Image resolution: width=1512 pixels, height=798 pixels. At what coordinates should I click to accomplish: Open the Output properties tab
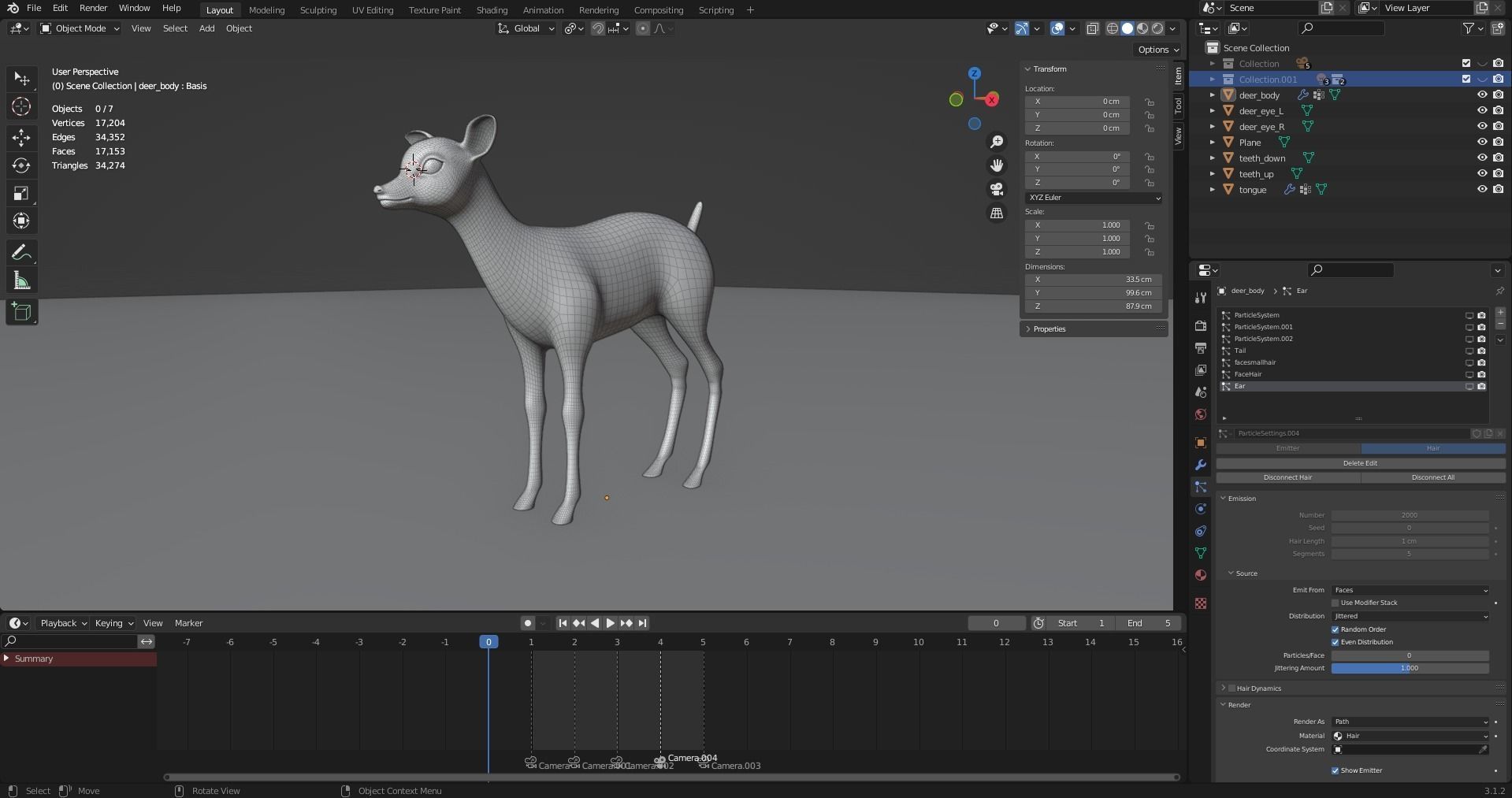pyautogui.click(x=1201, y=347)
